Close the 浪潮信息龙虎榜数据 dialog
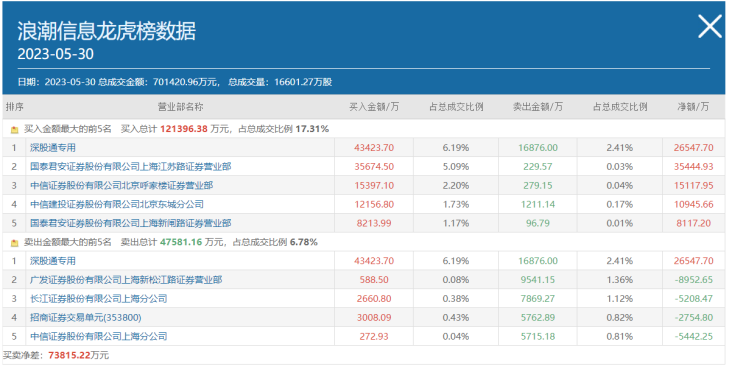Viewport: 729px width, 368px height. [709, 26]
